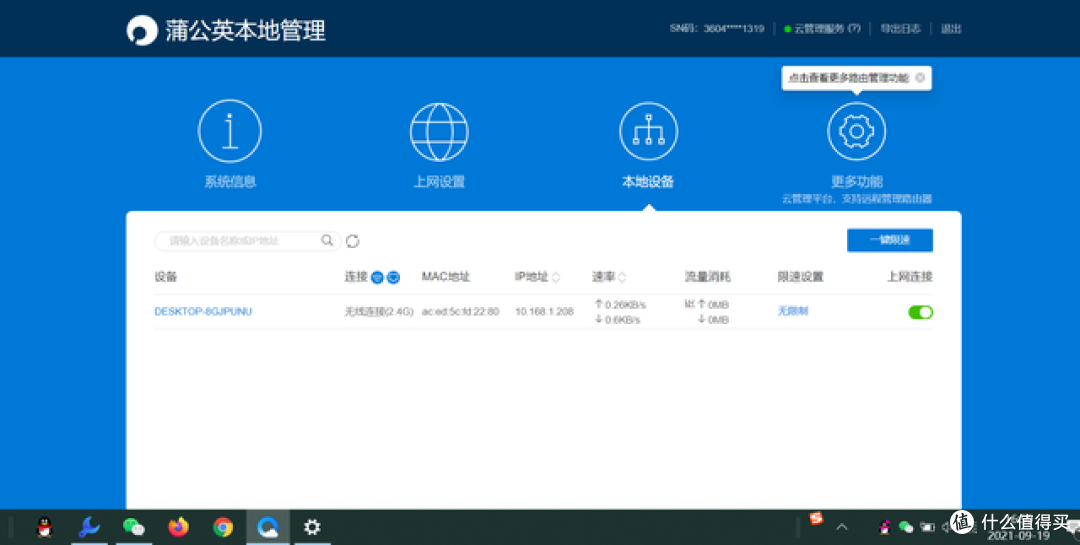1080x545 pixels.
Task: Switch to the 更多功能 tab label
Action: coord(857,182)
